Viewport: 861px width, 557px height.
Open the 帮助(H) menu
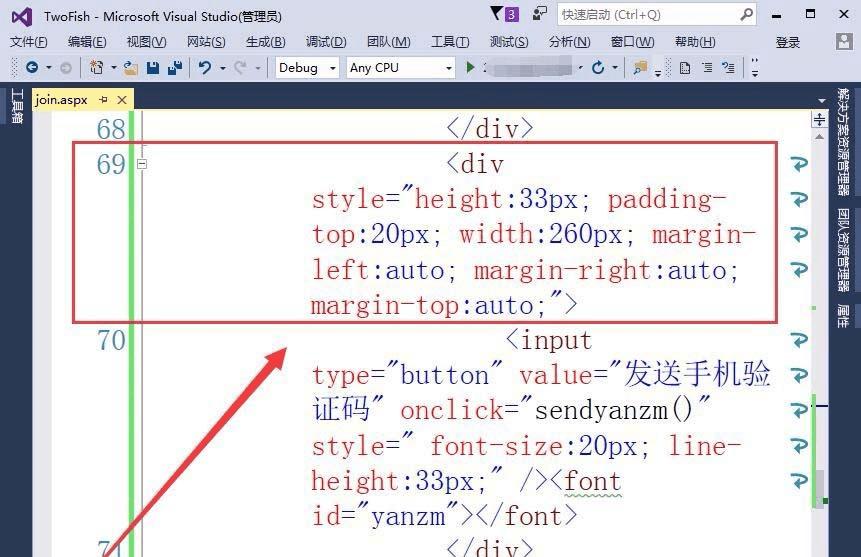(695, 42)
